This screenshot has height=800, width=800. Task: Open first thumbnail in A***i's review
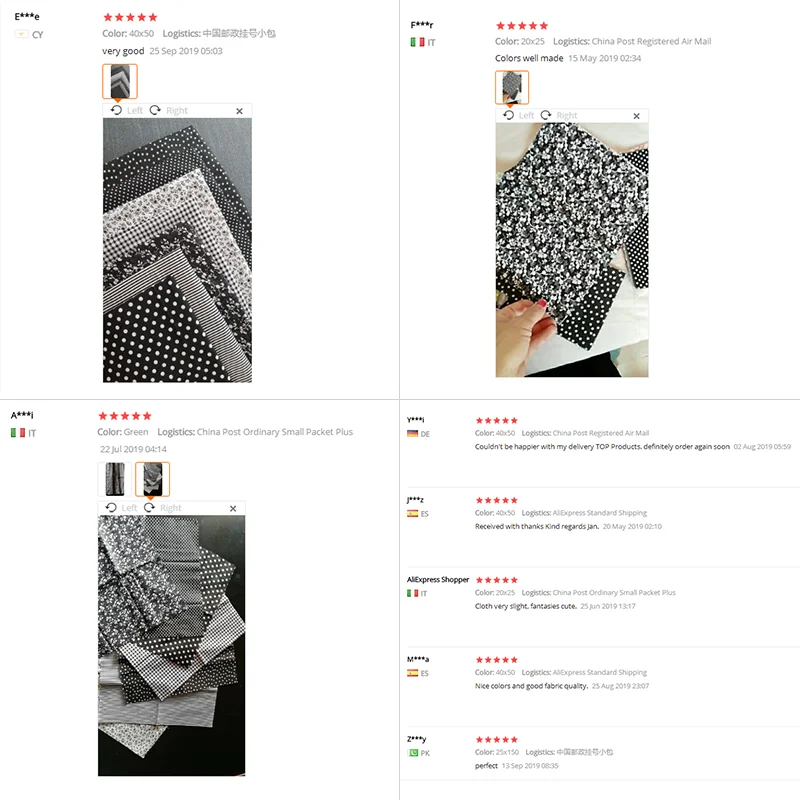[x=116, y=479]
